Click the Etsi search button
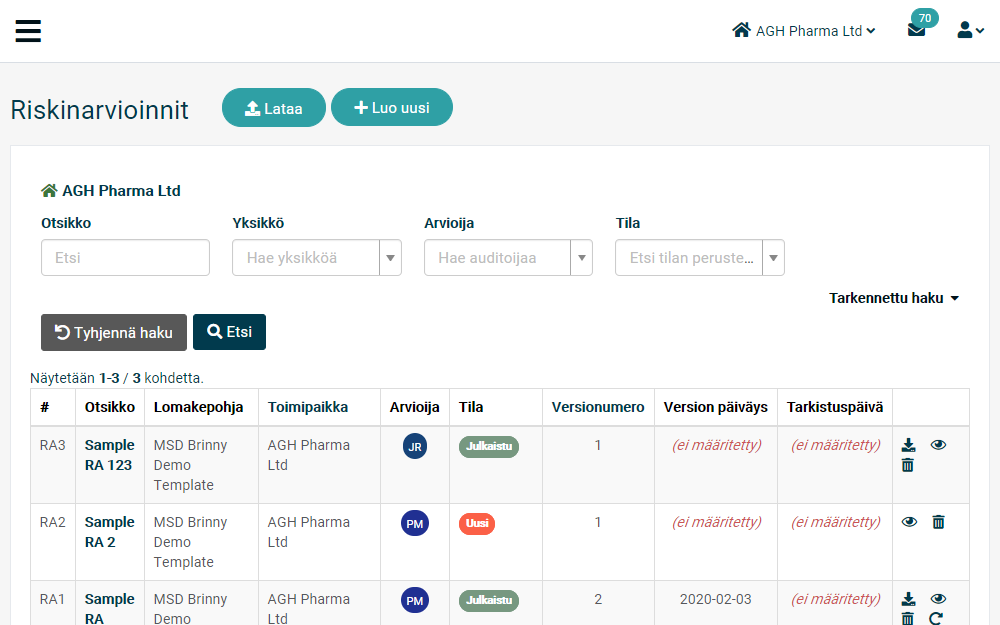The height and width of the screenshot is (625, 1000). click(230, 332)
